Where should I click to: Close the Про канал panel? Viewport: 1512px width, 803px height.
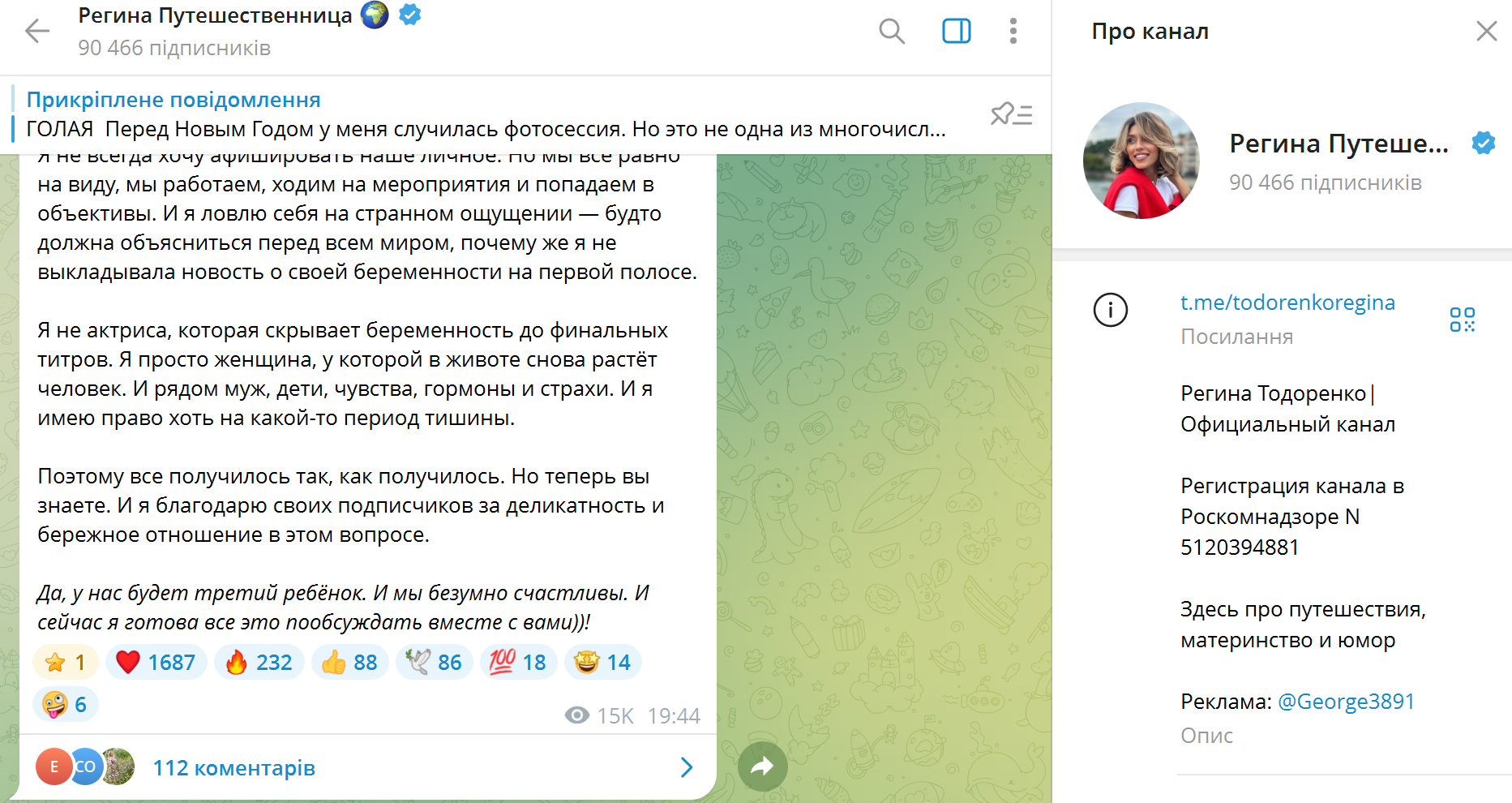pos(1486,32)
